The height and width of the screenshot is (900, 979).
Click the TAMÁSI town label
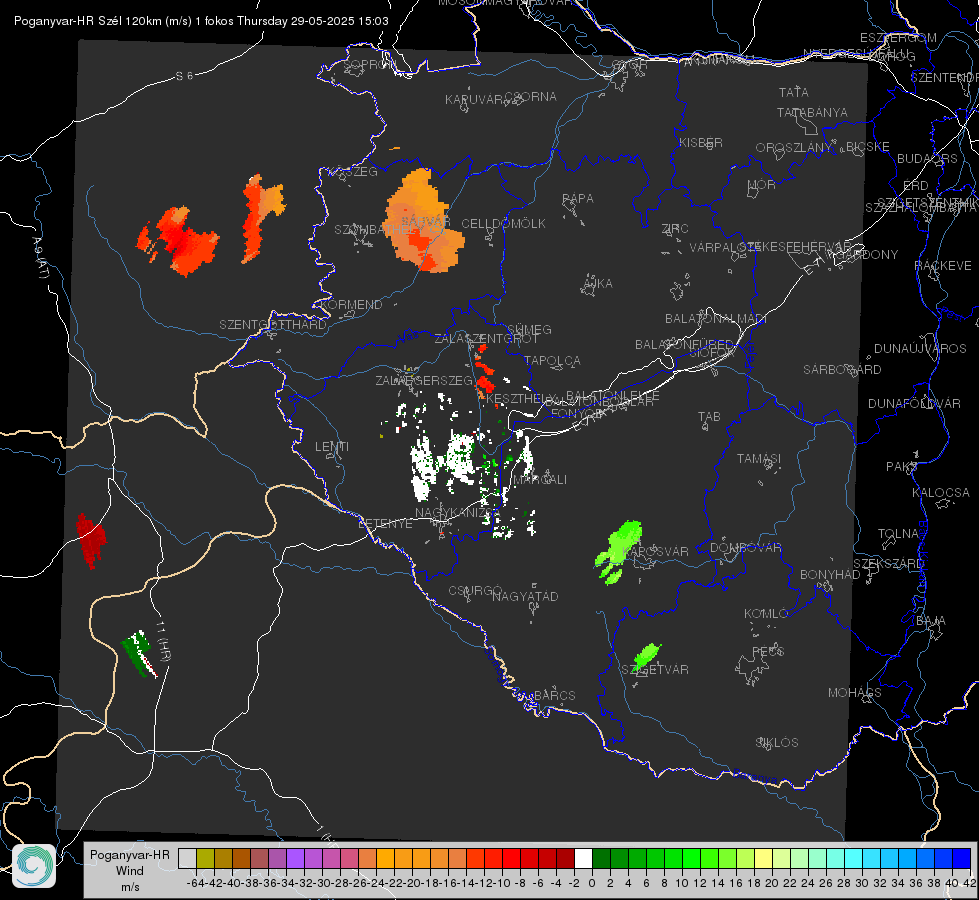tap(759, 459)
